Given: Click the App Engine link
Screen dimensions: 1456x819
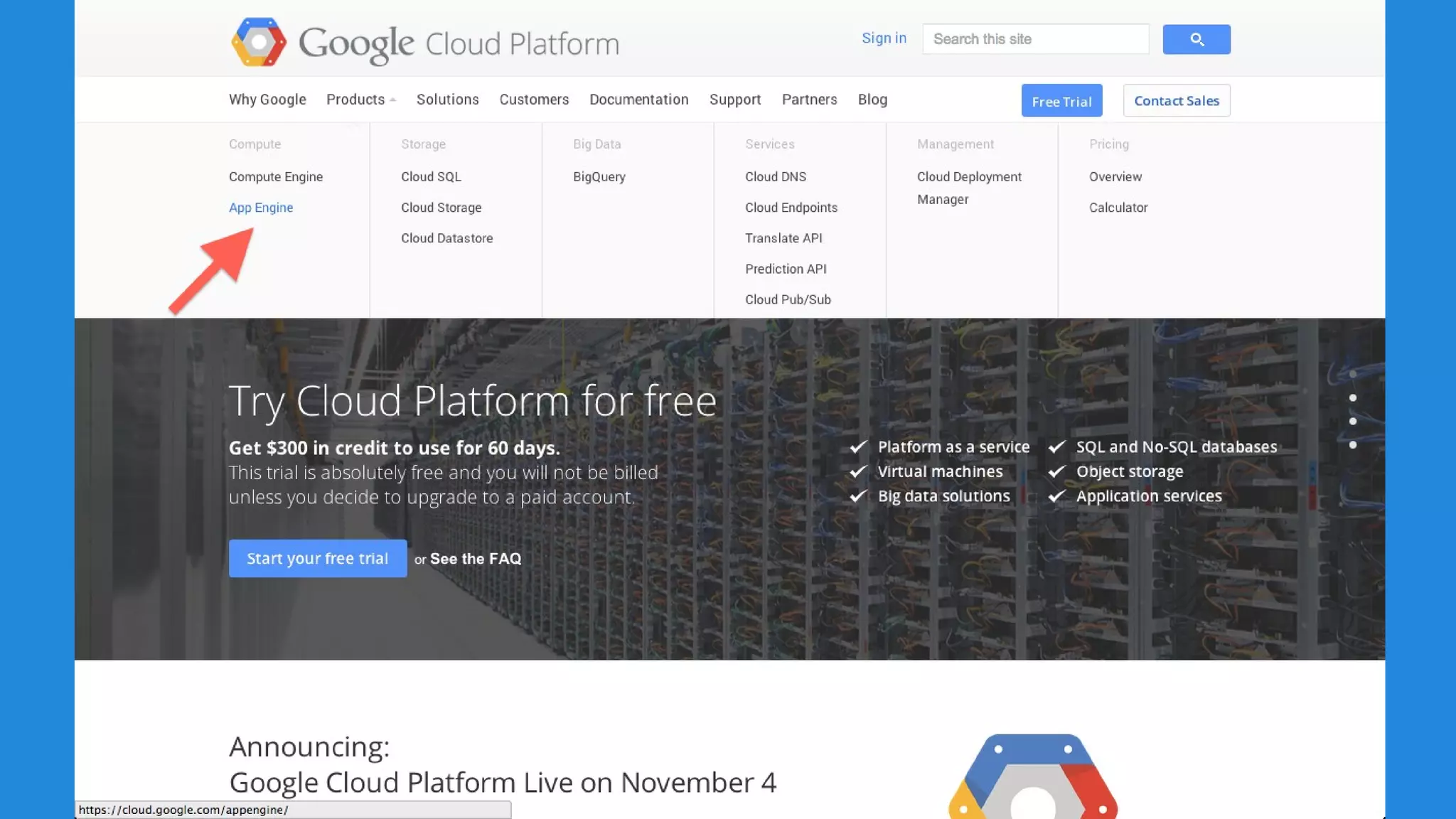Looking at the screenshot, I should (261, 208).
